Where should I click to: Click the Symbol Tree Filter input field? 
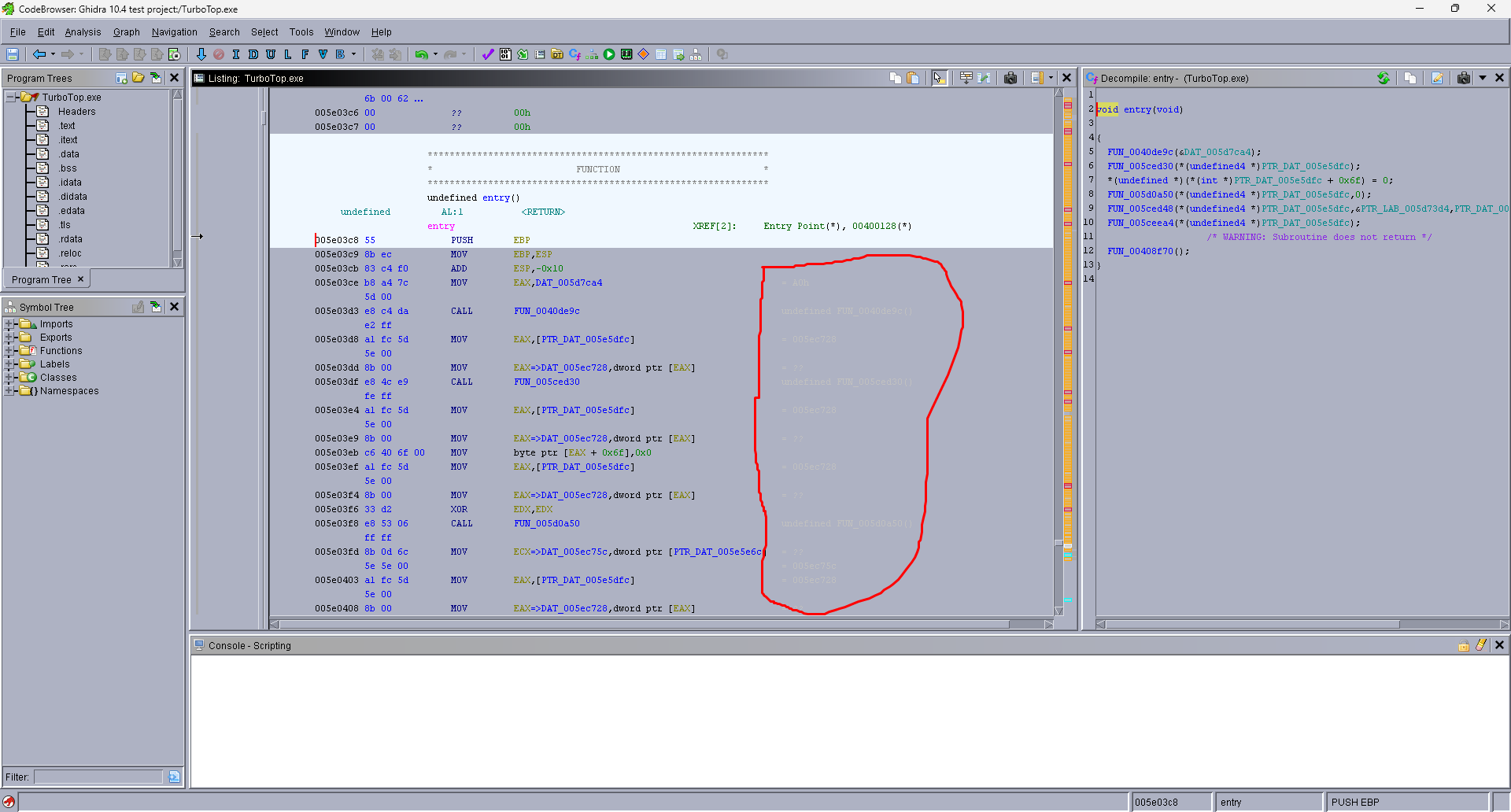[98, 777]
